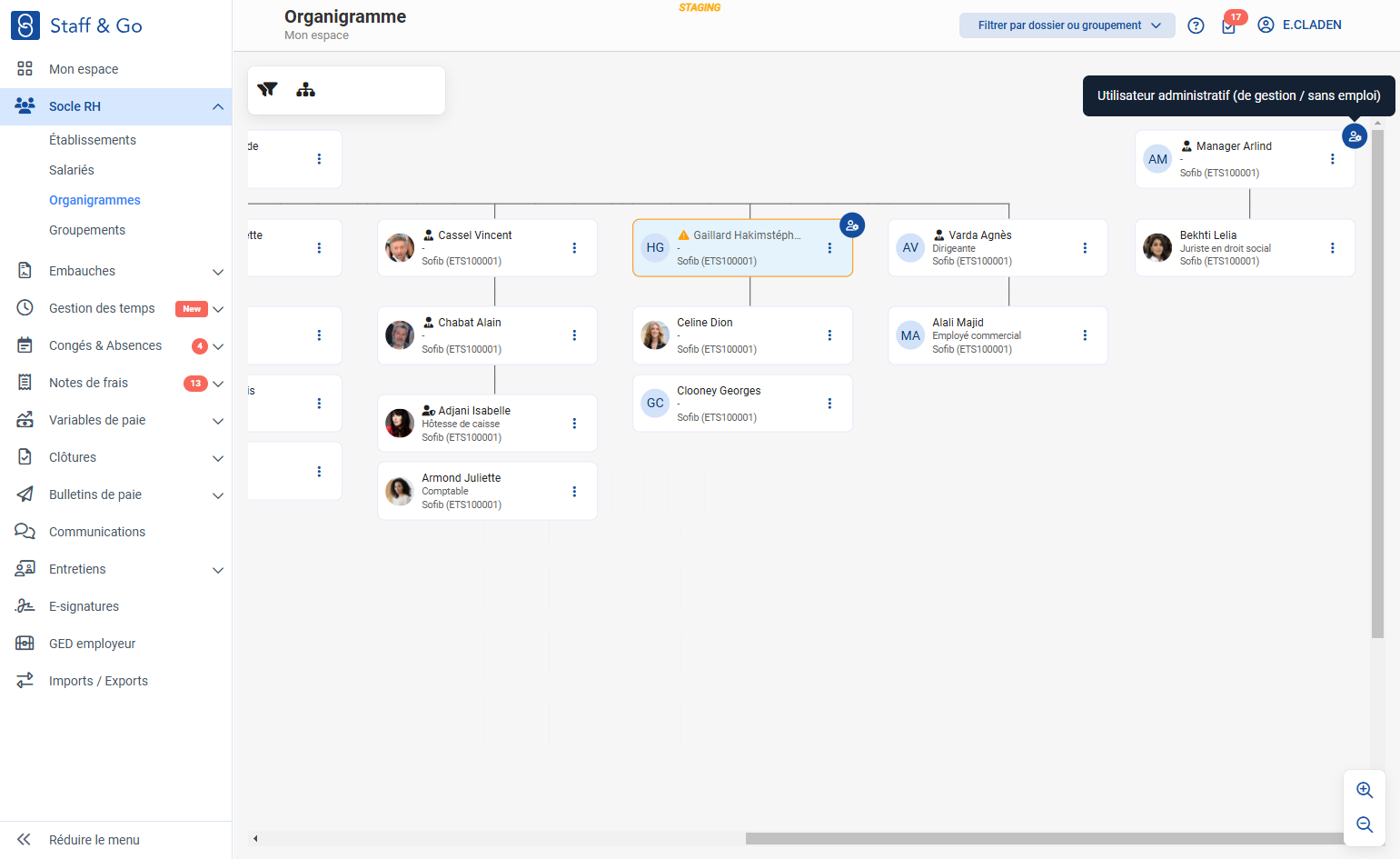The image size is (1400, 859).
Task: Click the hierarchy tree icon in toolbar
Action: point(306,89)
